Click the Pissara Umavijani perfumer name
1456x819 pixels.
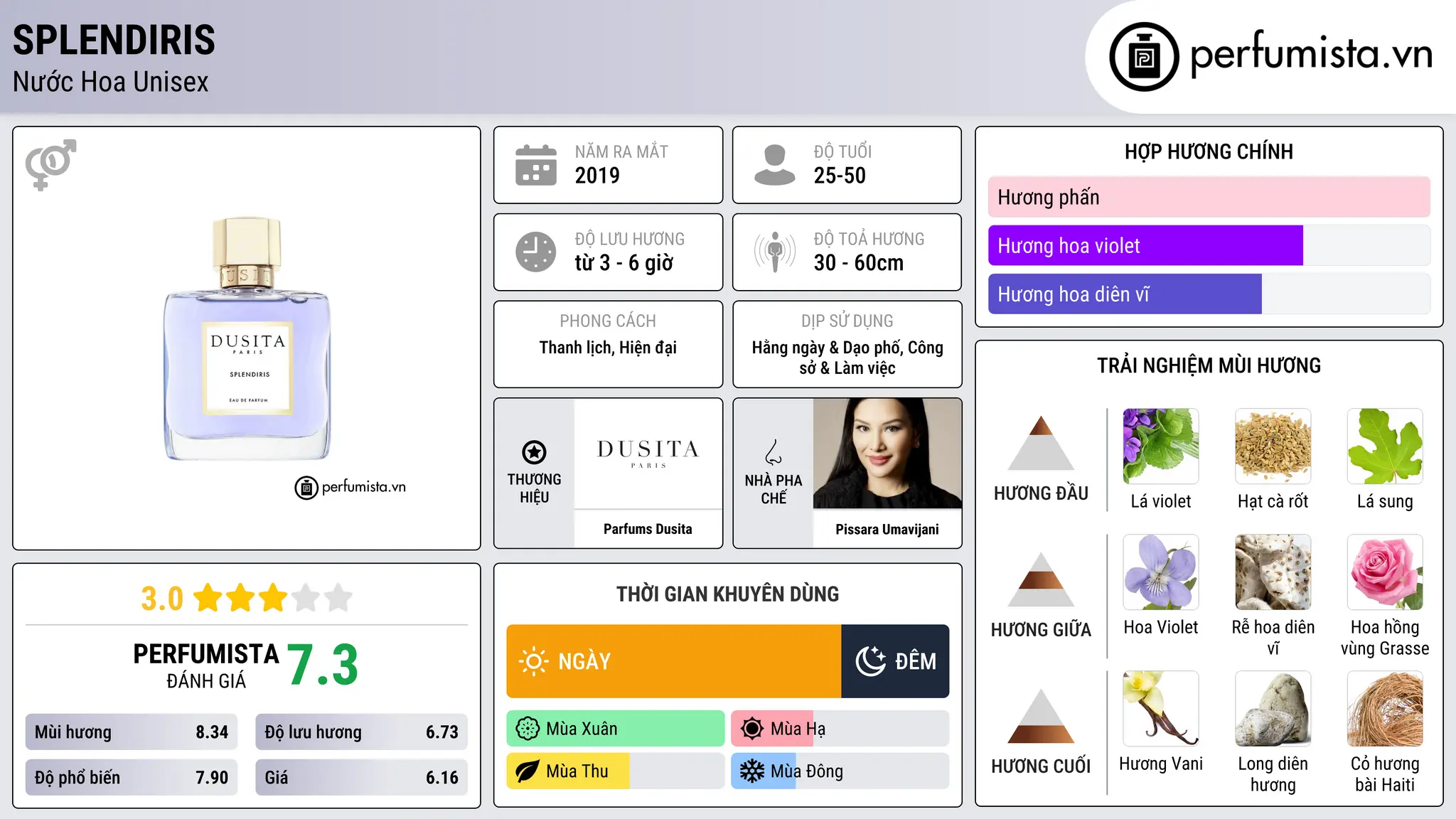point(887,529)
